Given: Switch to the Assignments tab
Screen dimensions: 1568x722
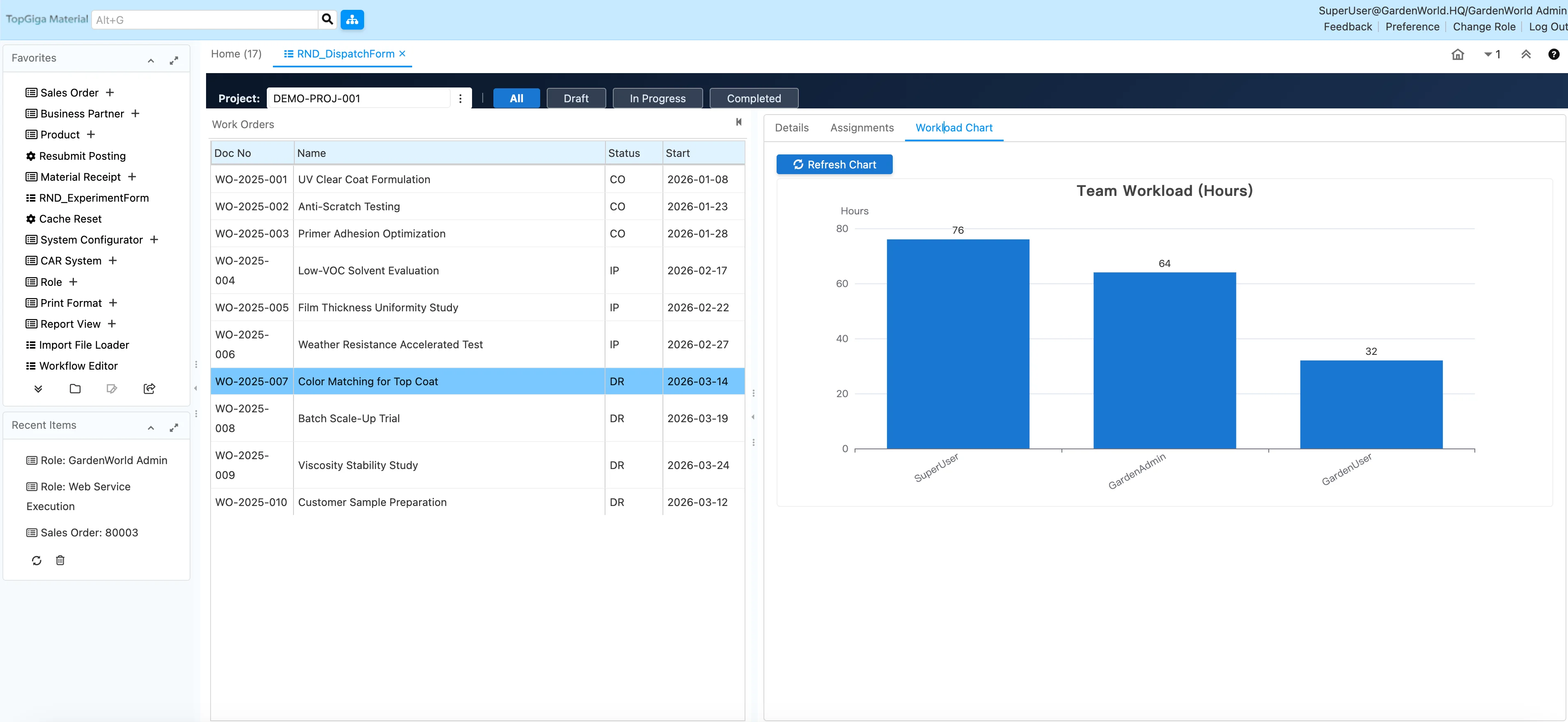Looking at the screenshot, I should pos(861,127).
